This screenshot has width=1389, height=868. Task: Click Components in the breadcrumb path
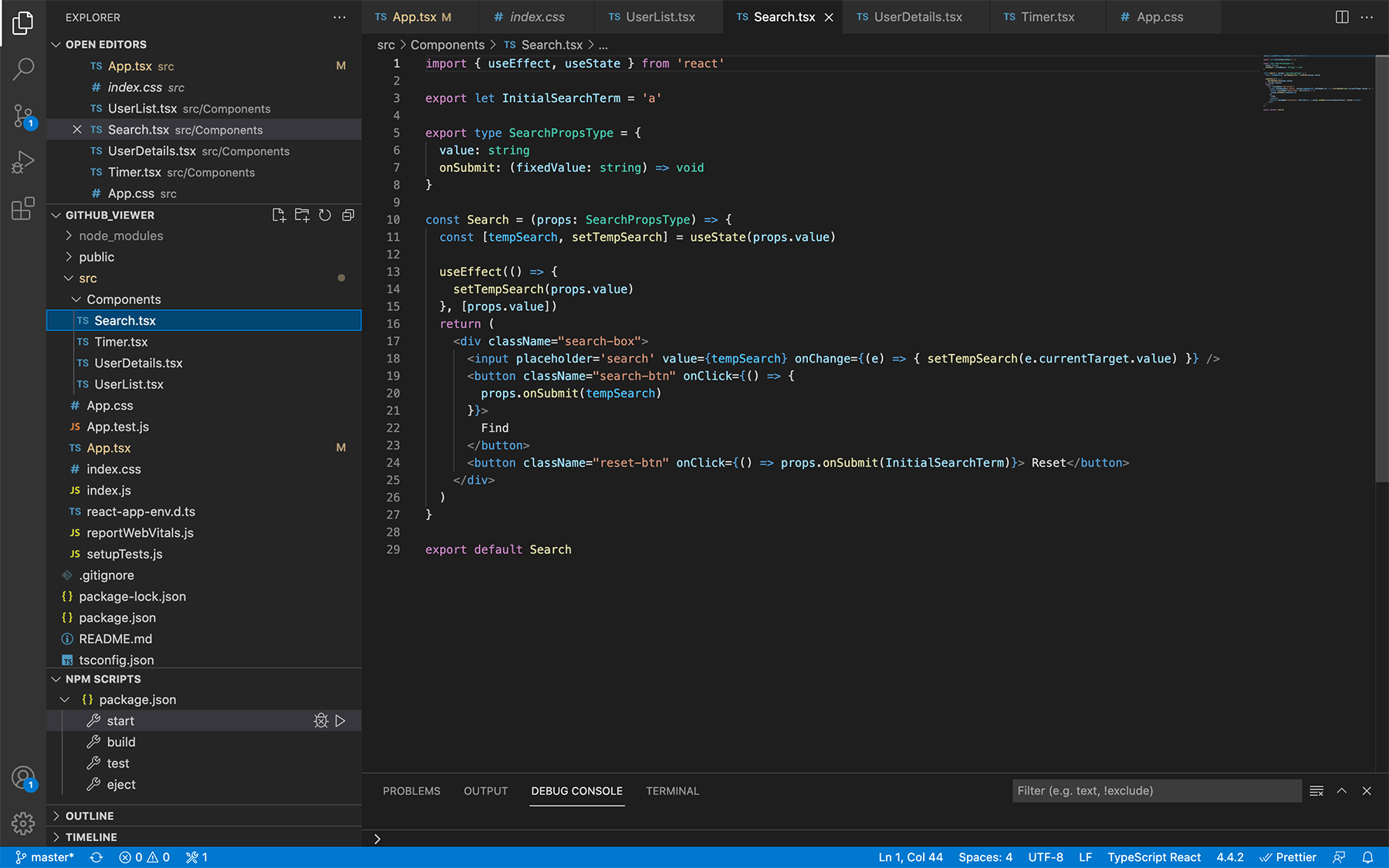point(448,45)
